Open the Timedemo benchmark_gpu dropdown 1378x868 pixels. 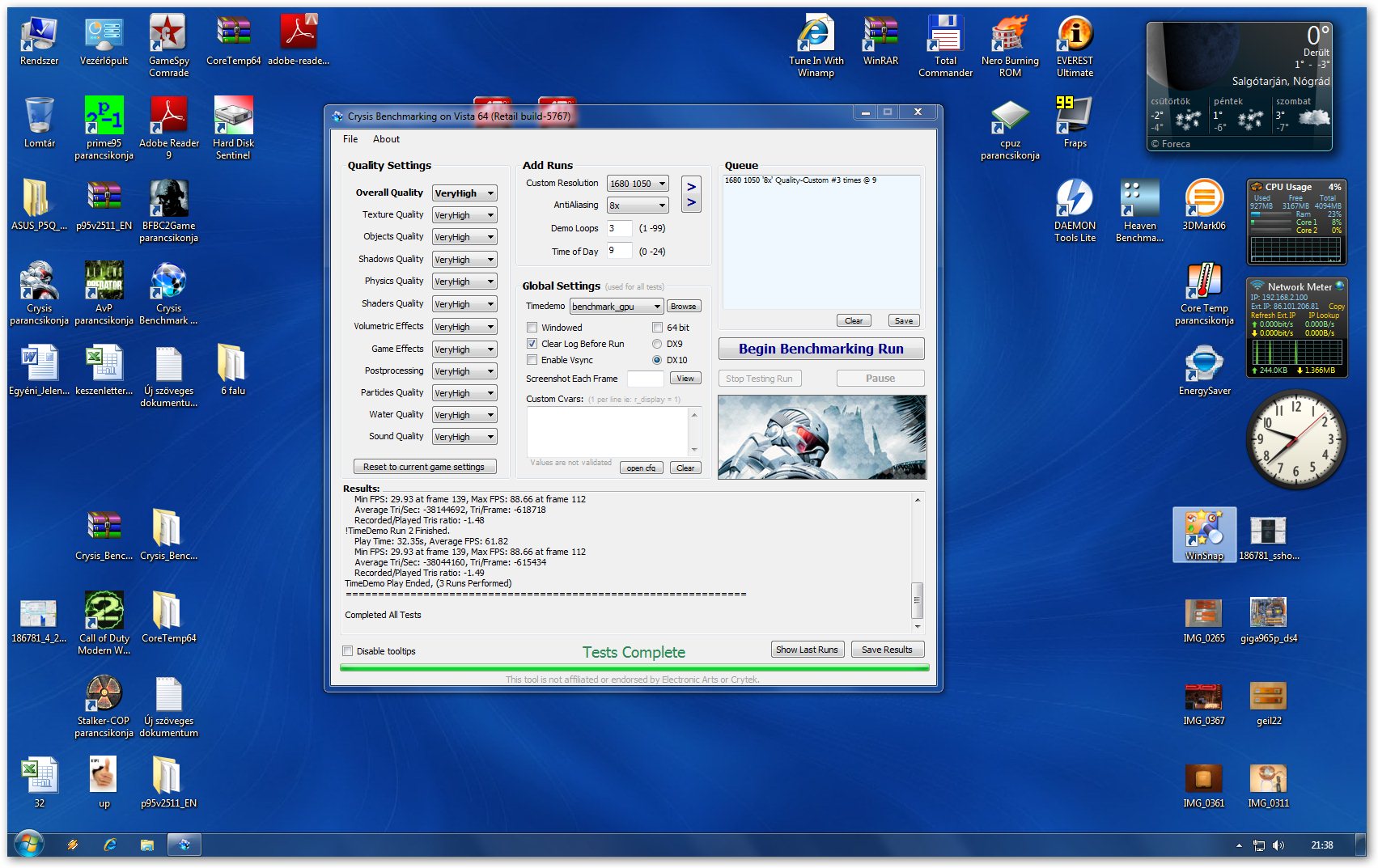point(617,307)
